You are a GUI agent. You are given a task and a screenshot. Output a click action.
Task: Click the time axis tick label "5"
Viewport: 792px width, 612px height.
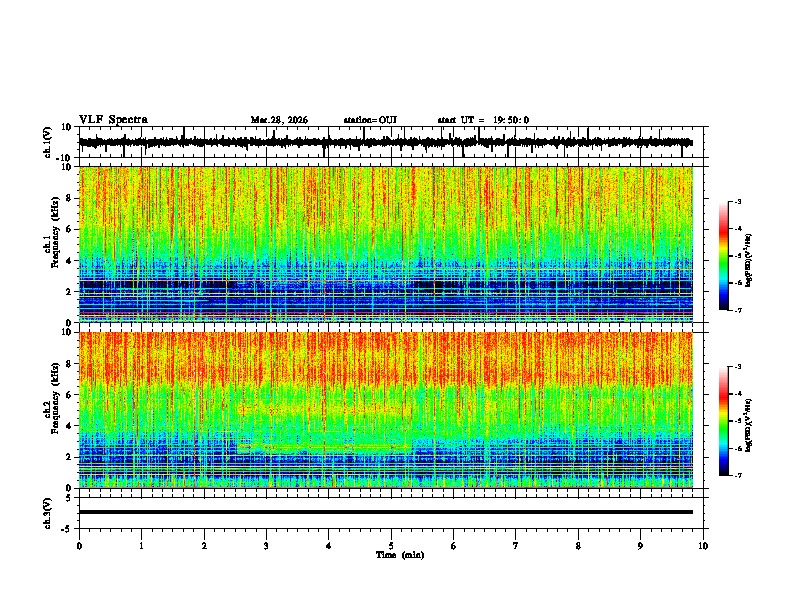391,546
